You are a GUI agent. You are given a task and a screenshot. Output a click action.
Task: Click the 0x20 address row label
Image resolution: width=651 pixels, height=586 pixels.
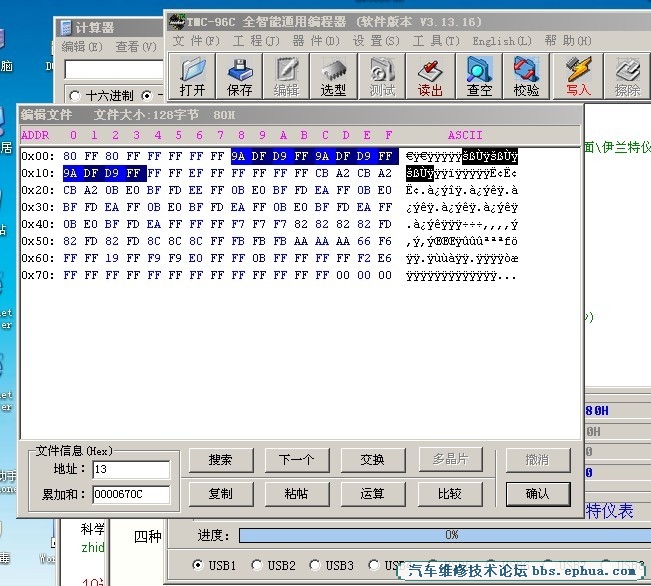[x=38, y=190]
